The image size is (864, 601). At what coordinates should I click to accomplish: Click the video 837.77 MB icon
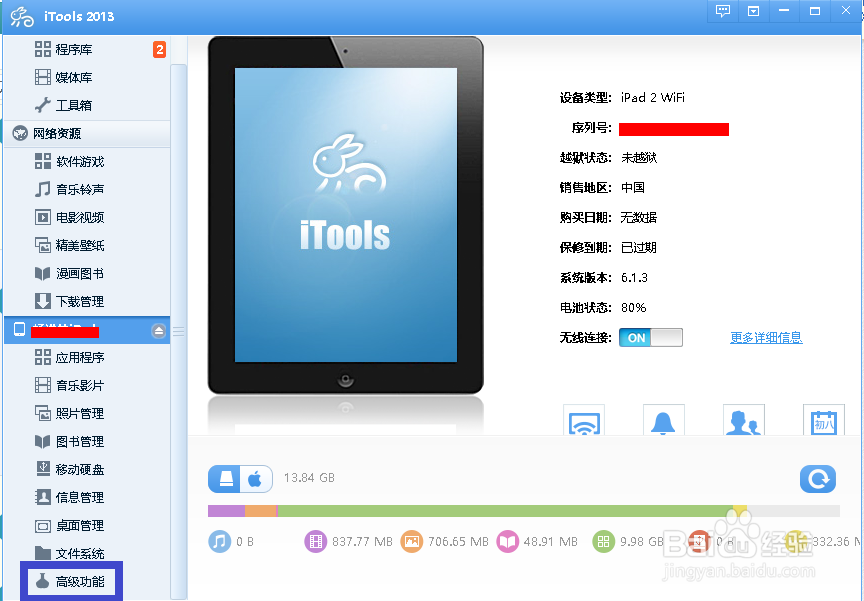coord(315,542)
